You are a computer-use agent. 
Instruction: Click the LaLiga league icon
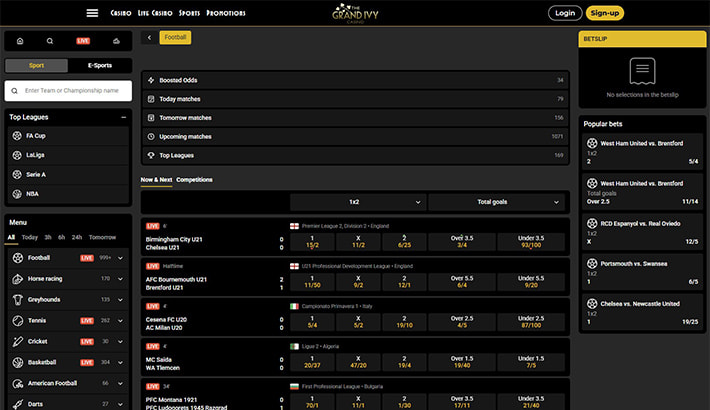coord(17,155)
